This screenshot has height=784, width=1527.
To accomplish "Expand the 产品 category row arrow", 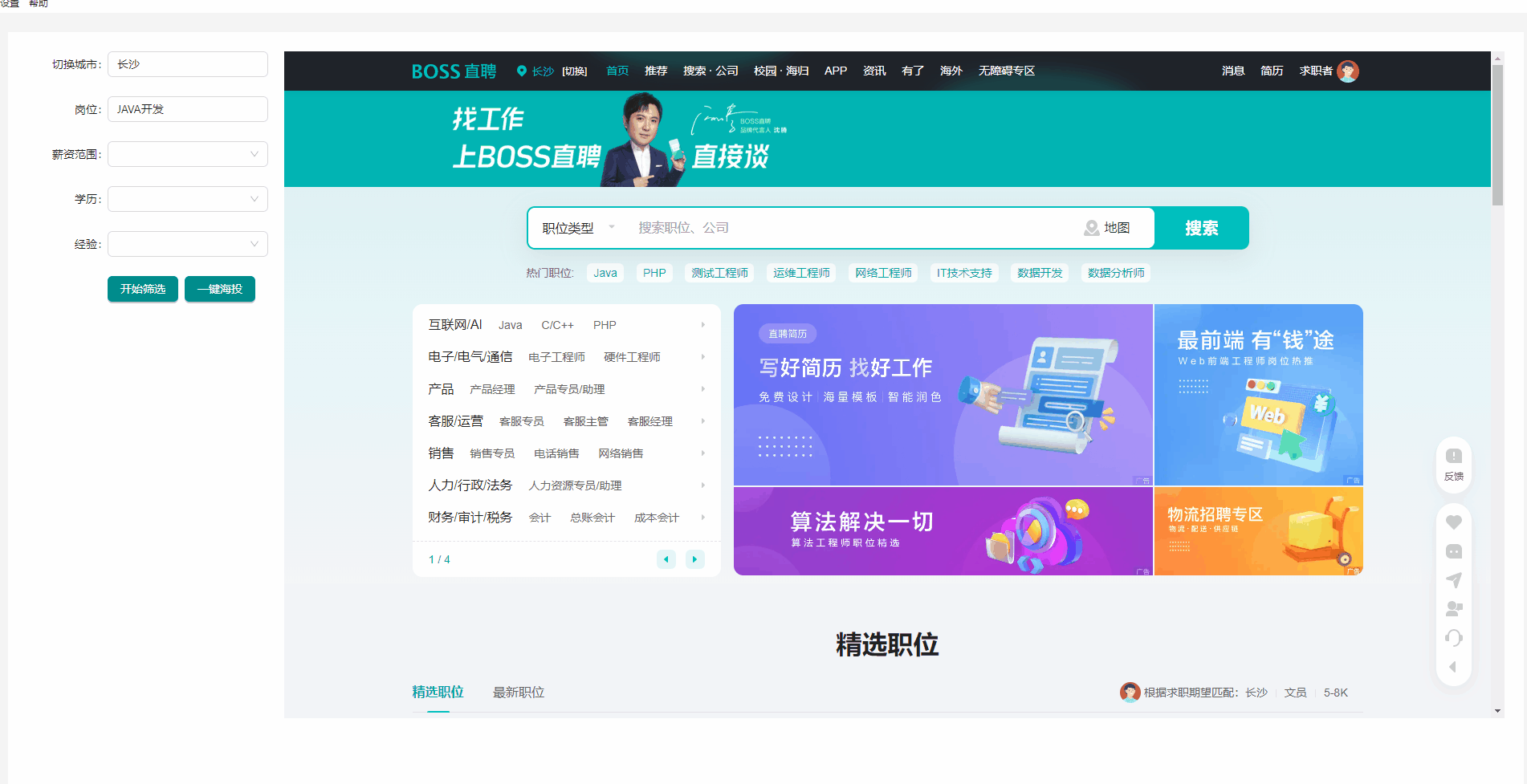I will pyautogui.click(x=702, y=389).
